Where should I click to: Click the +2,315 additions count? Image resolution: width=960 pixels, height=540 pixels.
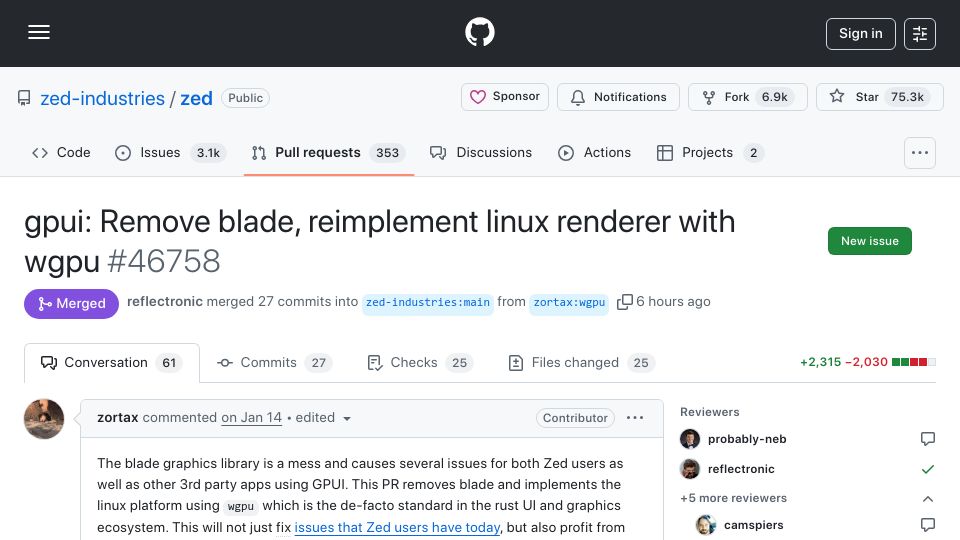tap(820, 362)
